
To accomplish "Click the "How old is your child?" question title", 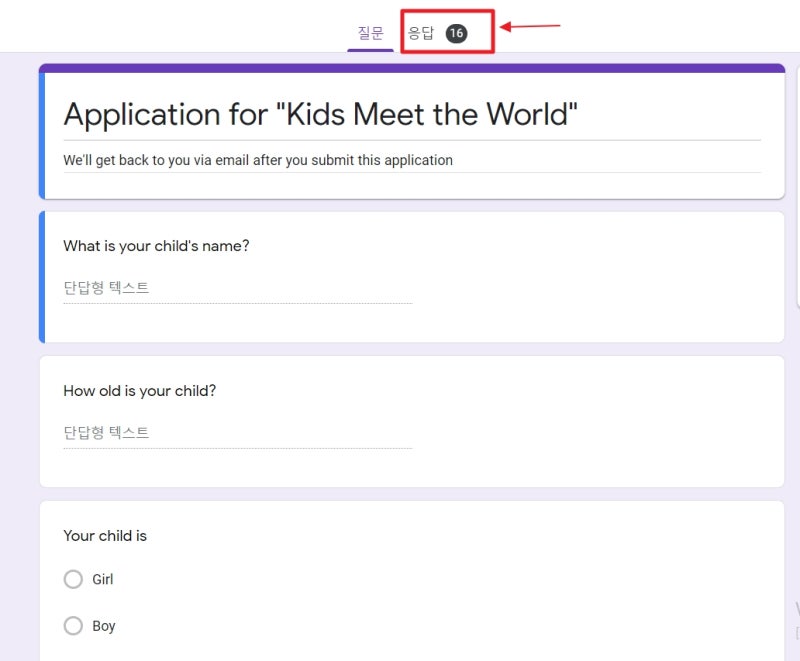I will pyautogui.click(x=139, y=391).
